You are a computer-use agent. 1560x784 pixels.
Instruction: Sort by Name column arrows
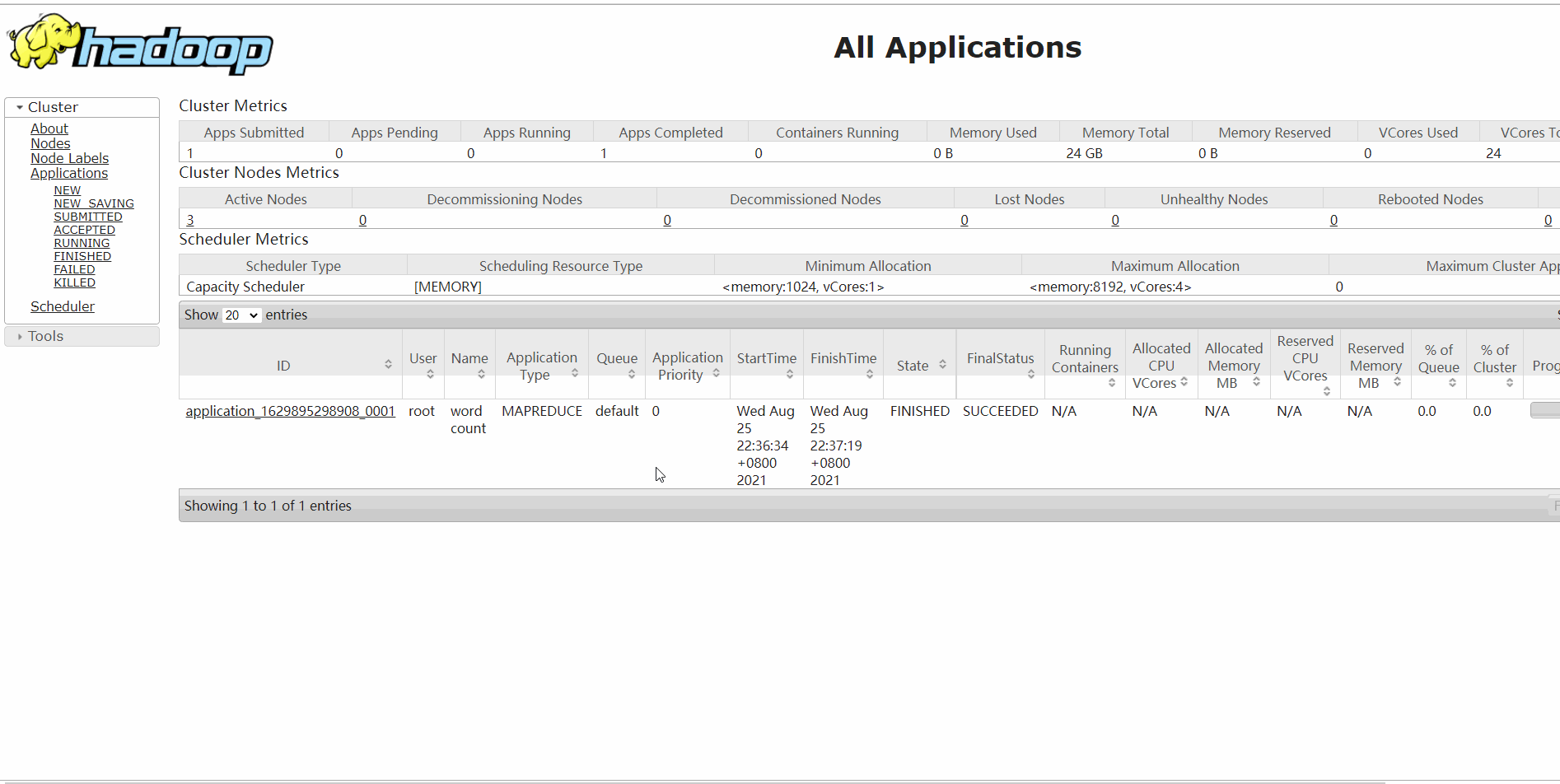point(481,374)
